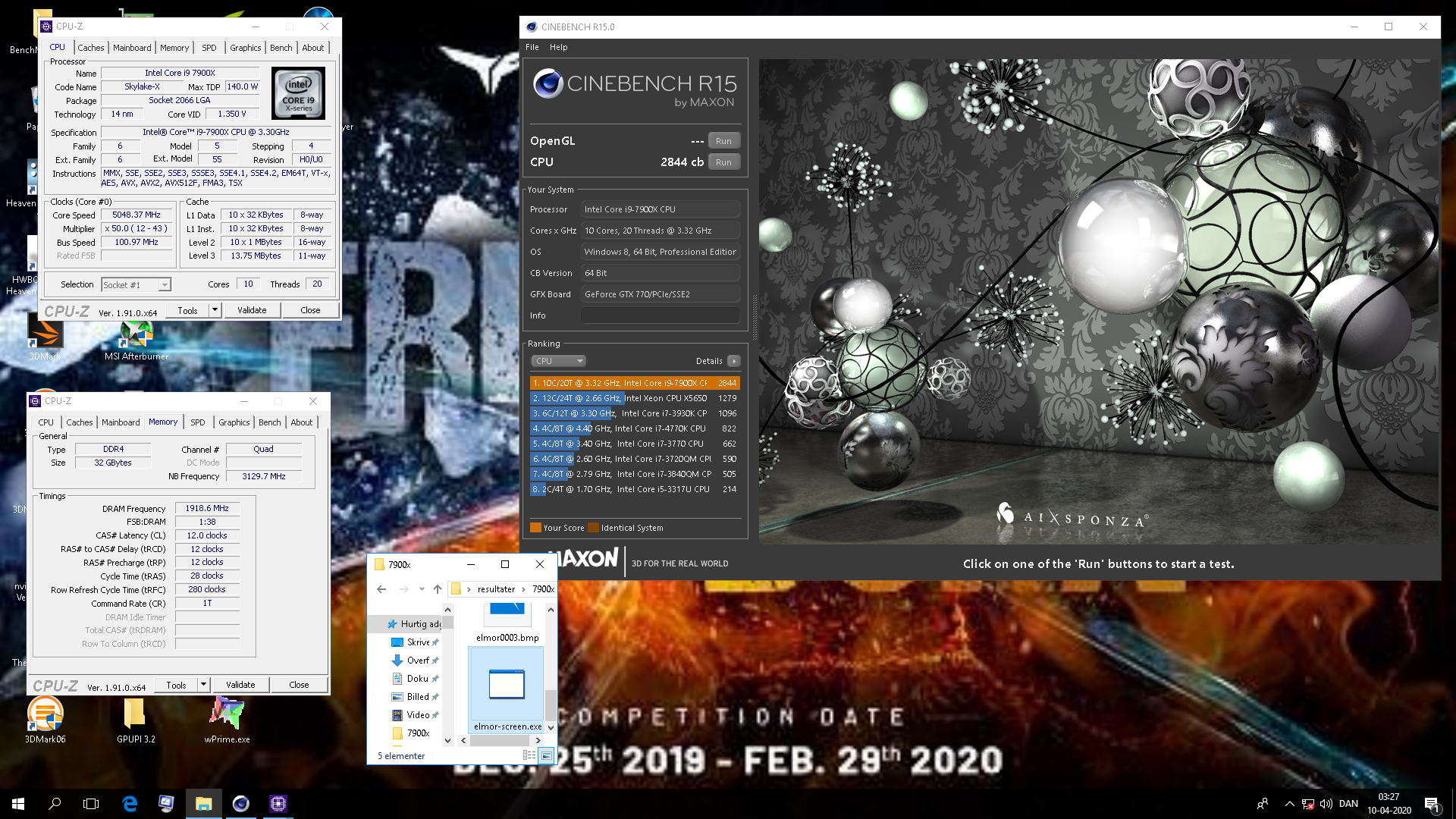Open the Skrivebord sidebar shortcut

click(414, 642)
